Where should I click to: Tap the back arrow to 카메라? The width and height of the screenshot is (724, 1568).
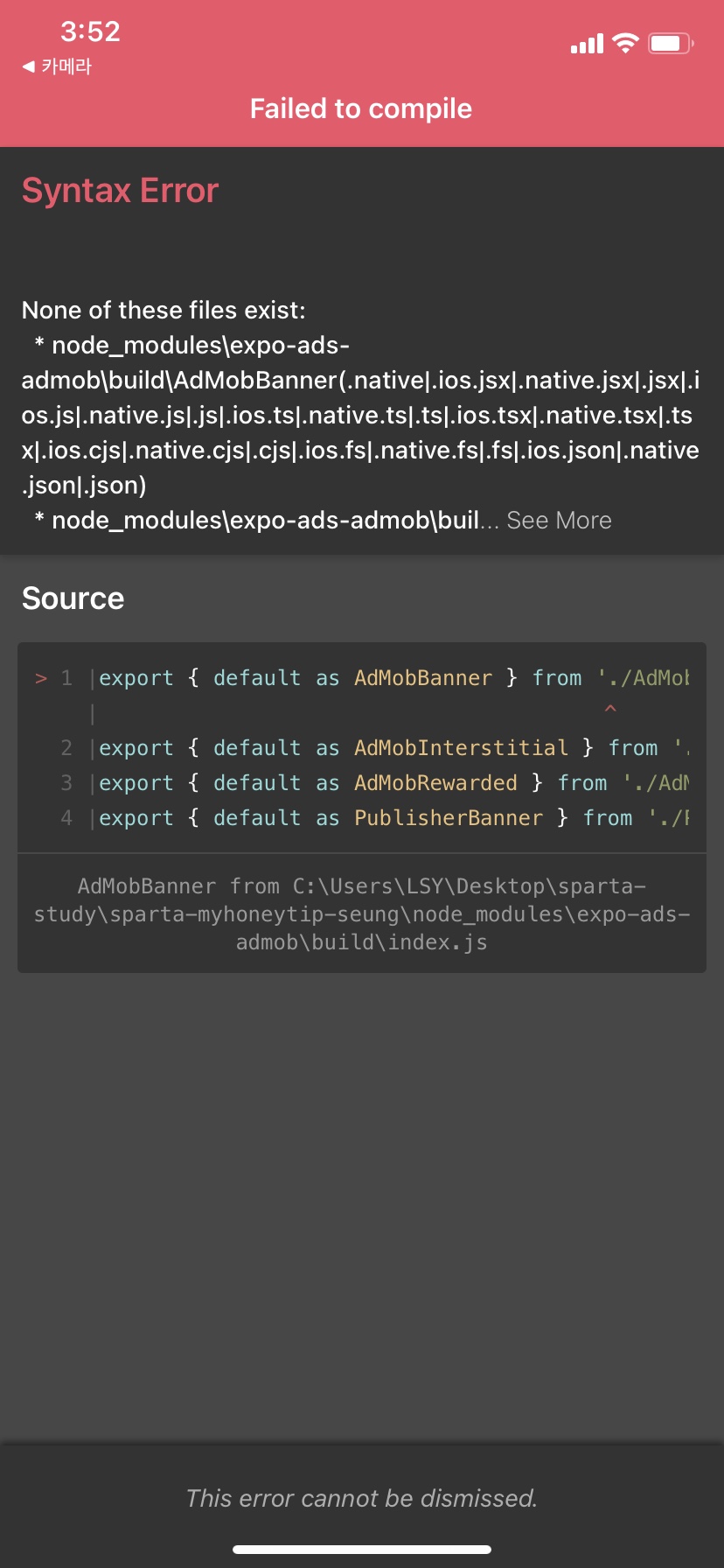(x=56, y=66)
